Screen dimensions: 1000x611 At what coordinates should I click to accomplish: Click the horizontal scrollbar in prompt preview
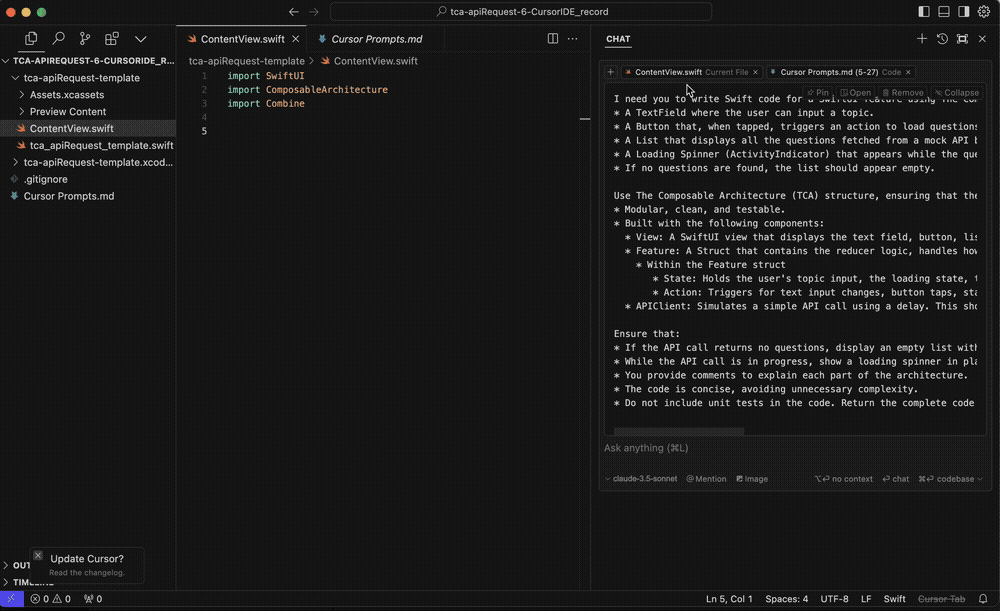tap(679, 431)
